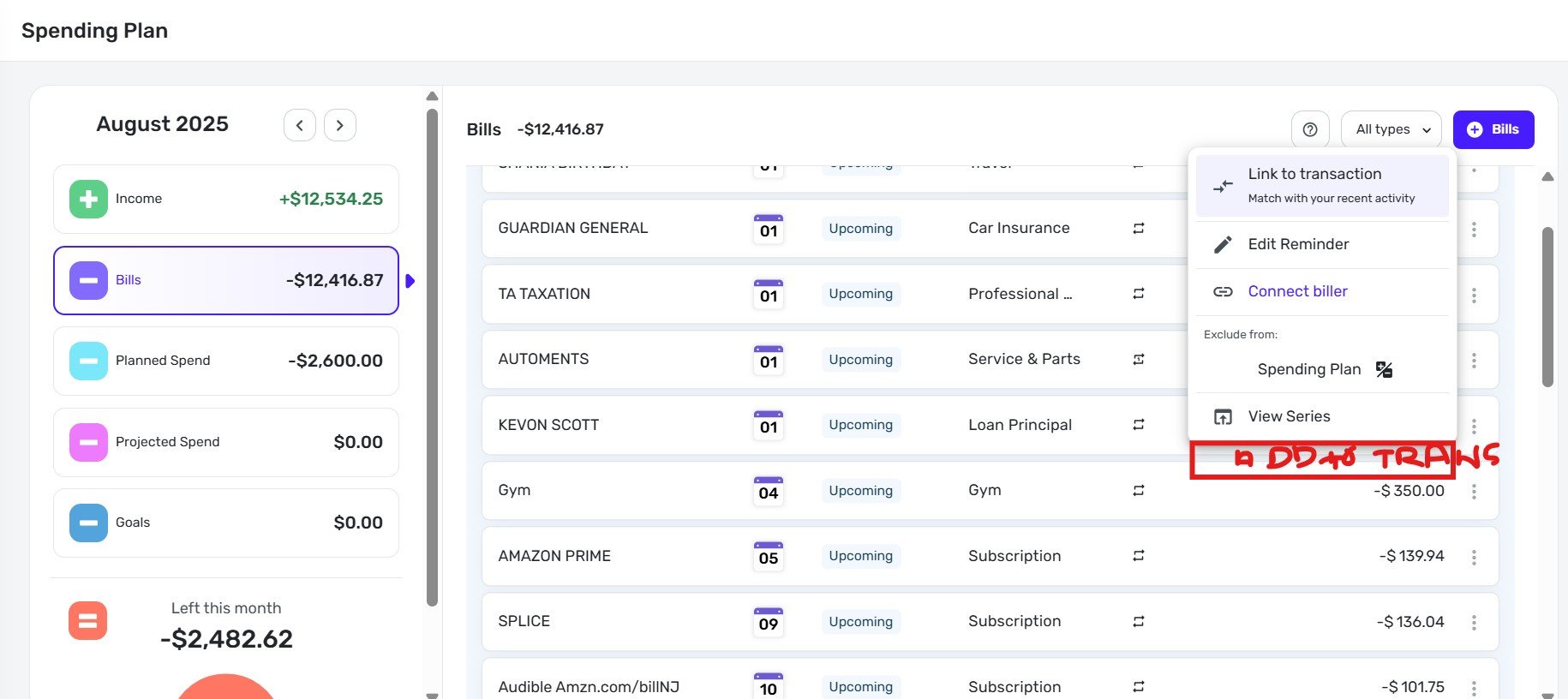The height and width of the screenshot is (699, 1568).
Task: Click the recurring icon on Gym row
Action: (x=1139, y=491)
